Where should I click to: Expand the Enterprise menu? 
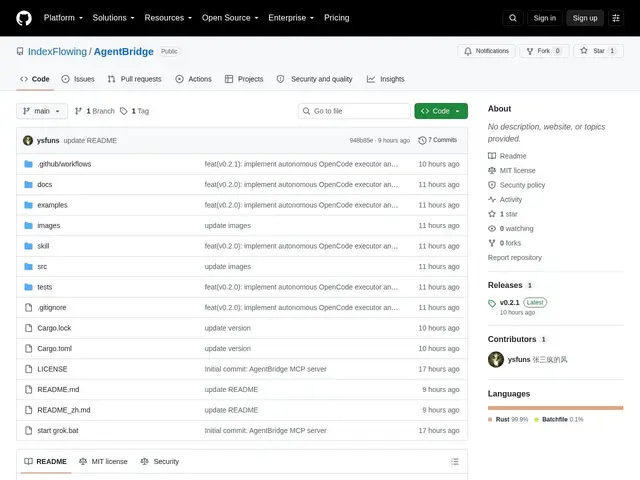[x=291, y=18]
